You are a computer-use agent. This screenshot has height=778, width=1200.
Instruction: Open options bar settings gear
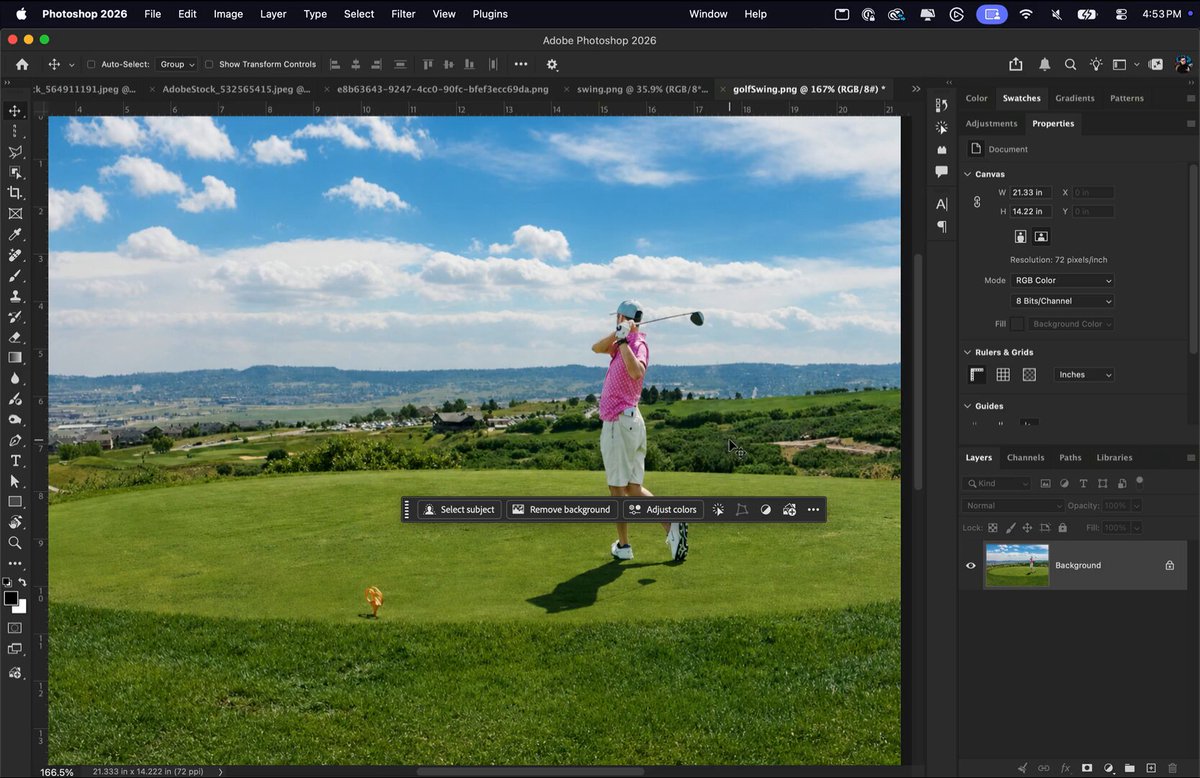pyautogui.click(x=552, y=64)
